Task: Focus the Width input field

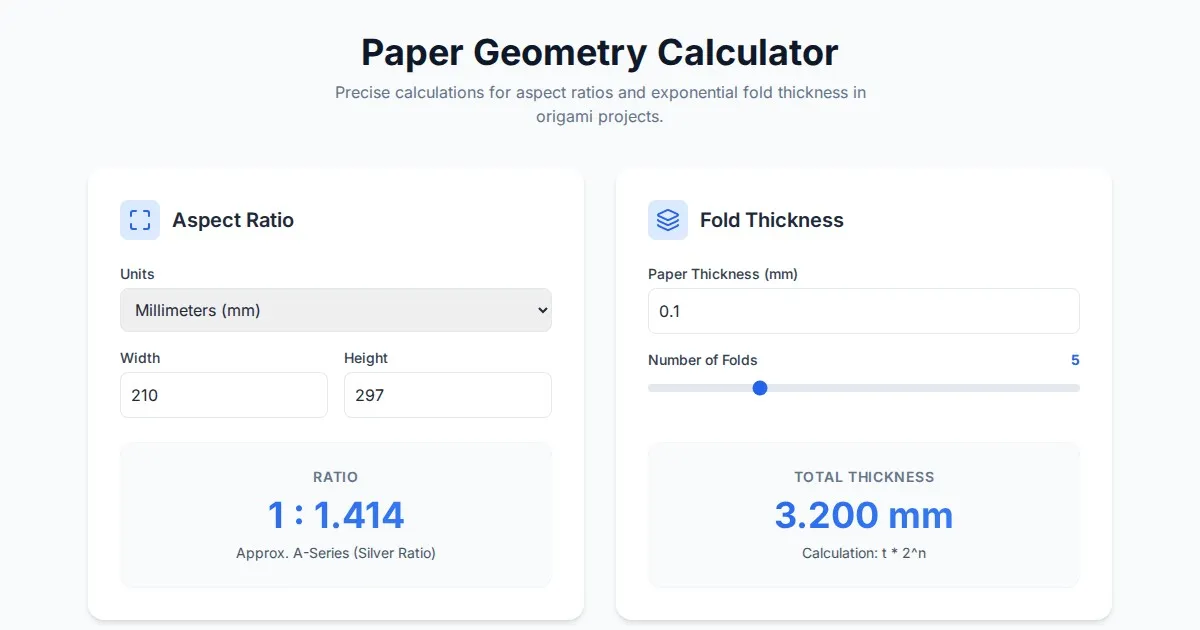Action: click(224, 395)
